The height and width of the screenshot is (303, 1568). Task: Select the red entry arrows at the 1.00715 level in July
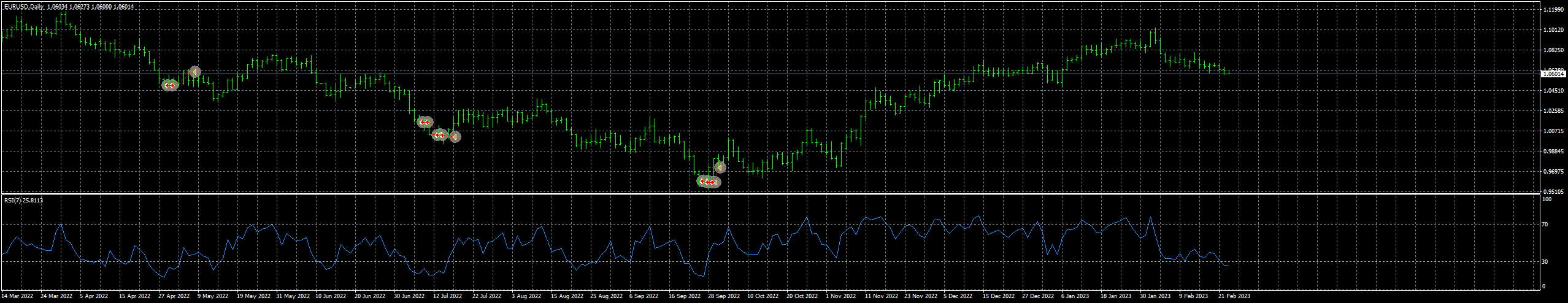[x=440, y=135]
